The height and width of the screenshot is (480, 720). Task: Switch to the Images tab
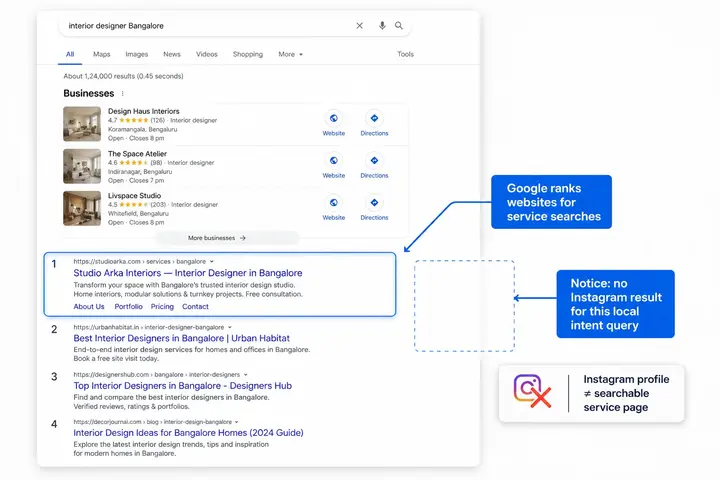click(x=137, y=54)
